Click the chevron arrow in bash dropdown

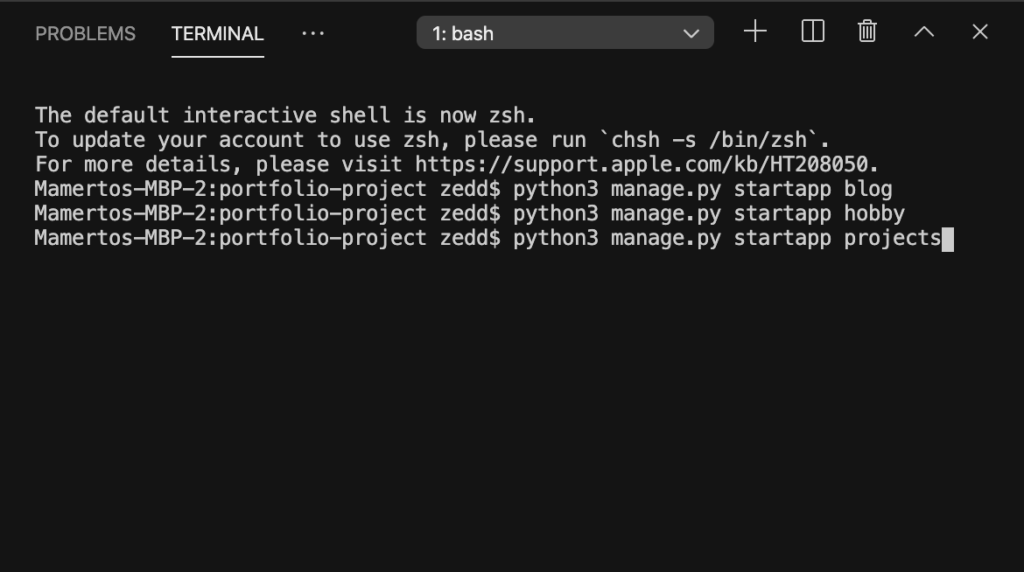691,33
